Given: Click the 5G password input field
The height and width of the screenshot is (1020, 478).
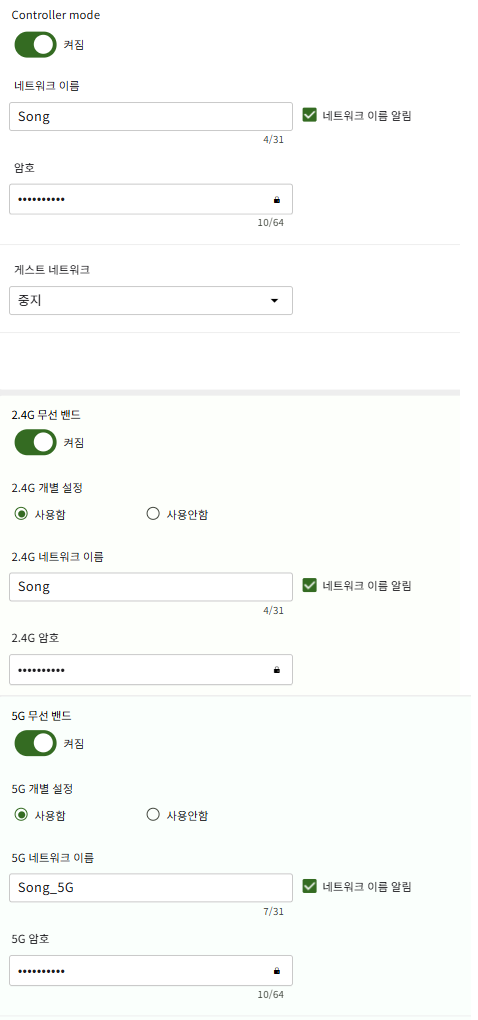Looking at the screenshot, I should 151,971.
